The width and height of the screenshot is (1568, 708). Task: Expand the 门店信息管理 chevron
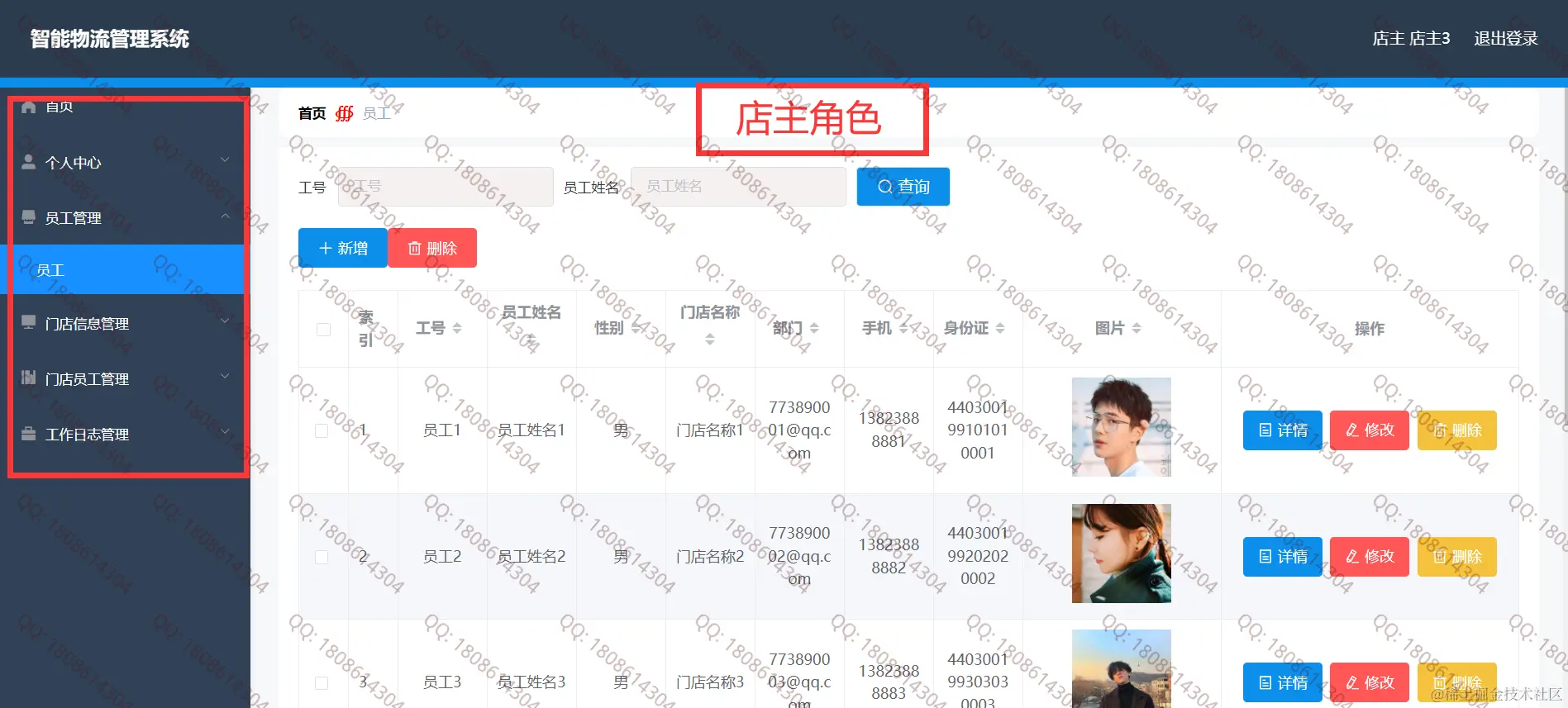pos(225,321)
